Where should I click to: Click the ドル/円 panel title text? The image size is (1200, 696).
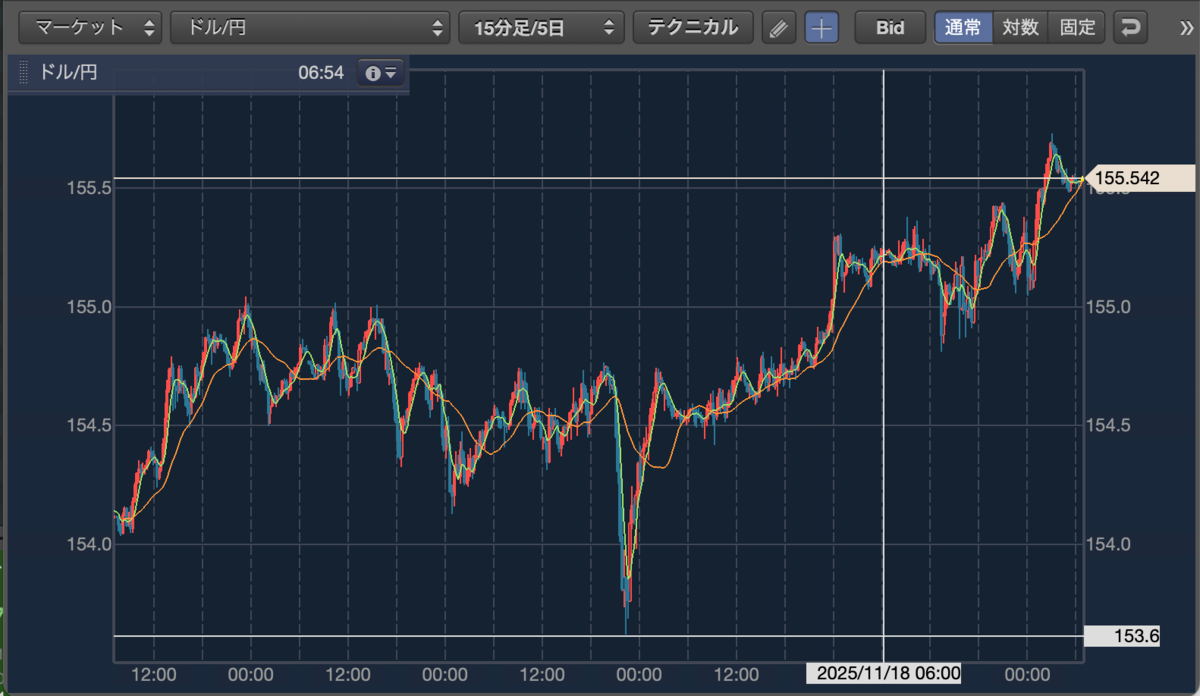(x=68, y=73)
